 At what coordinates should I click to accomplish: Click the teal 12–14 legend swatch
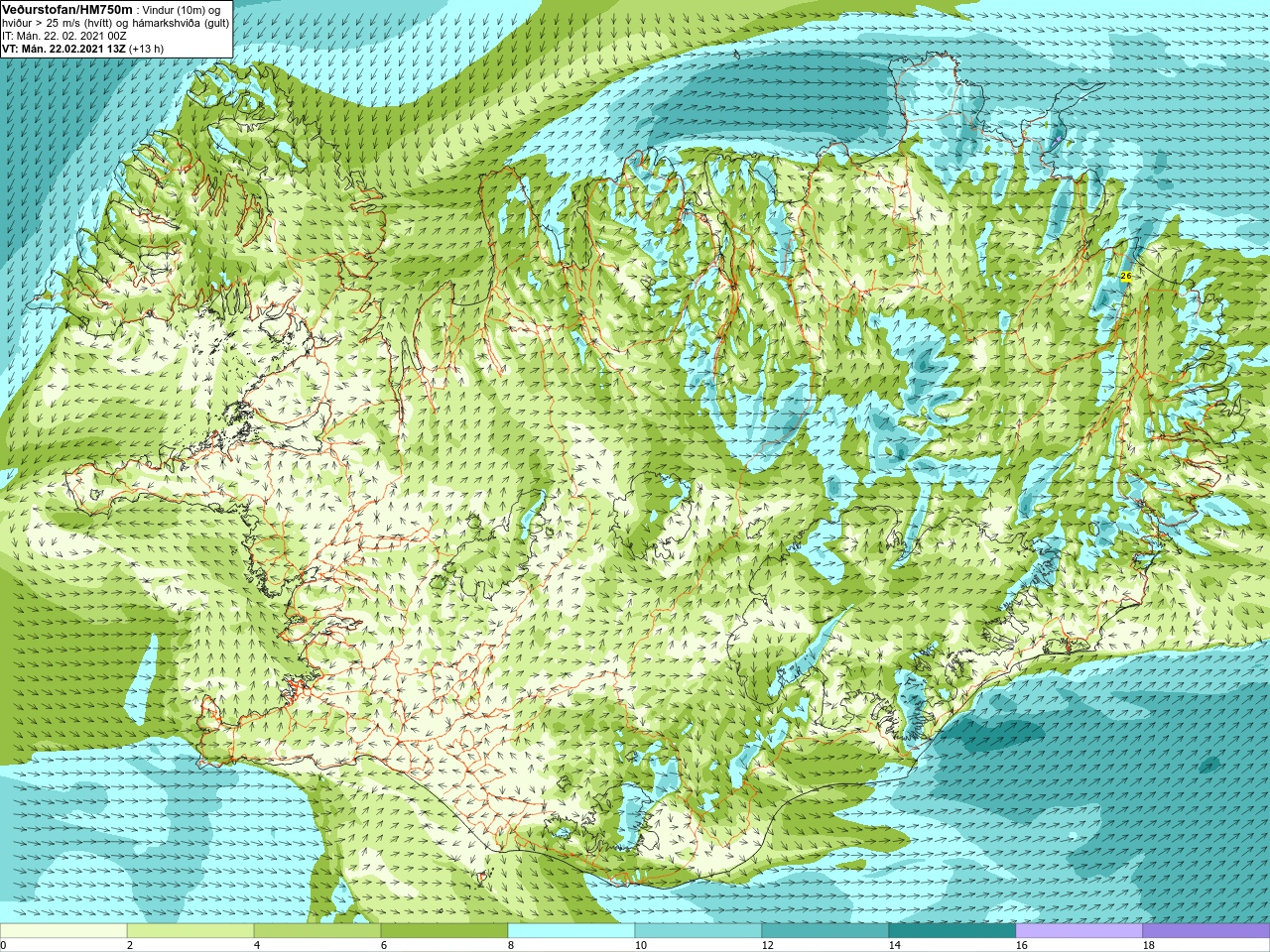pyautogui.click(x=825, y=931)
